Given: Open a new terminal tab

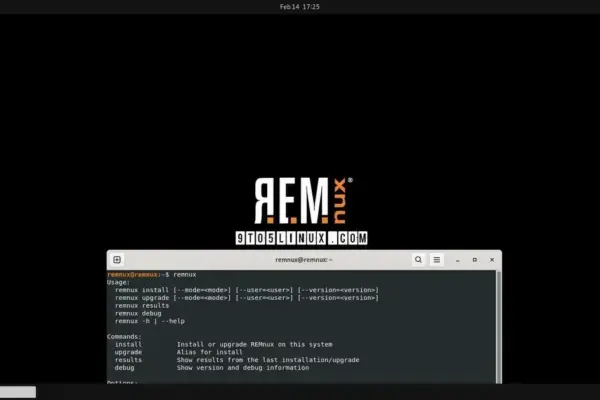Looking at the screenshot, I should (x=117, y=260).
